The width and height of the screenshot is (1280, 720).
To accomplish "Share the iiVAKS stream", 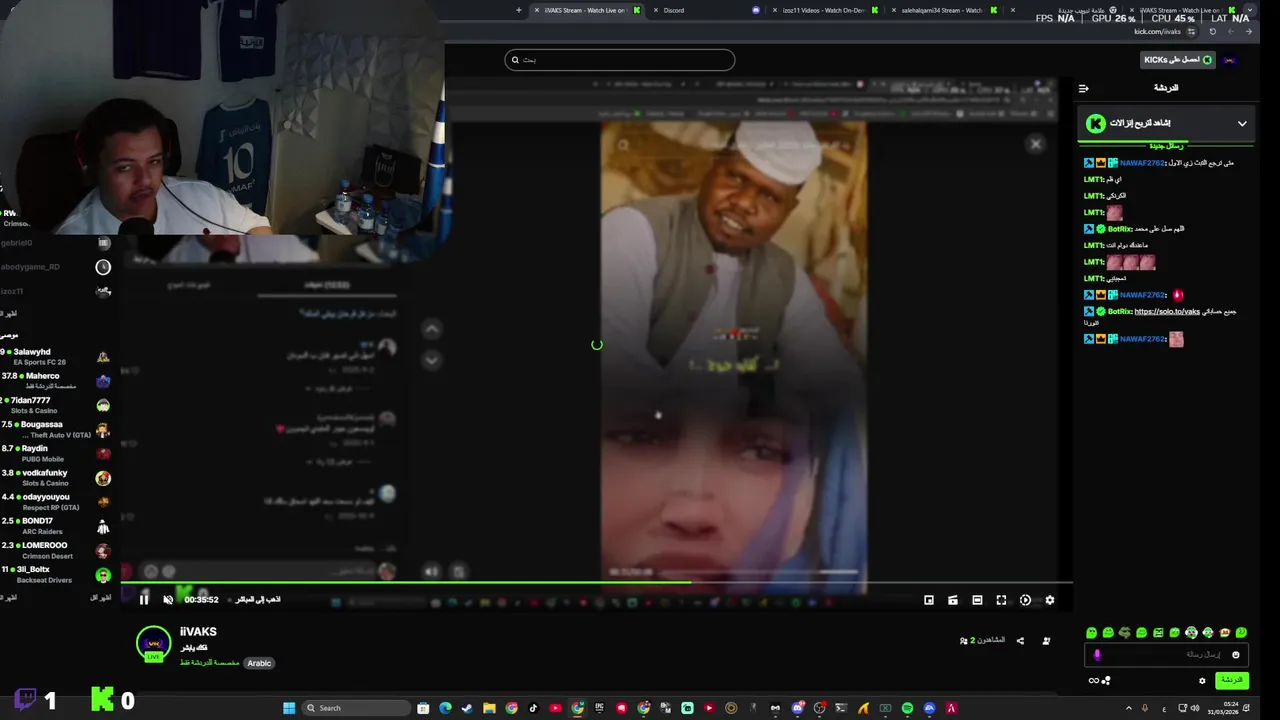I will (x=1020, y=641).
